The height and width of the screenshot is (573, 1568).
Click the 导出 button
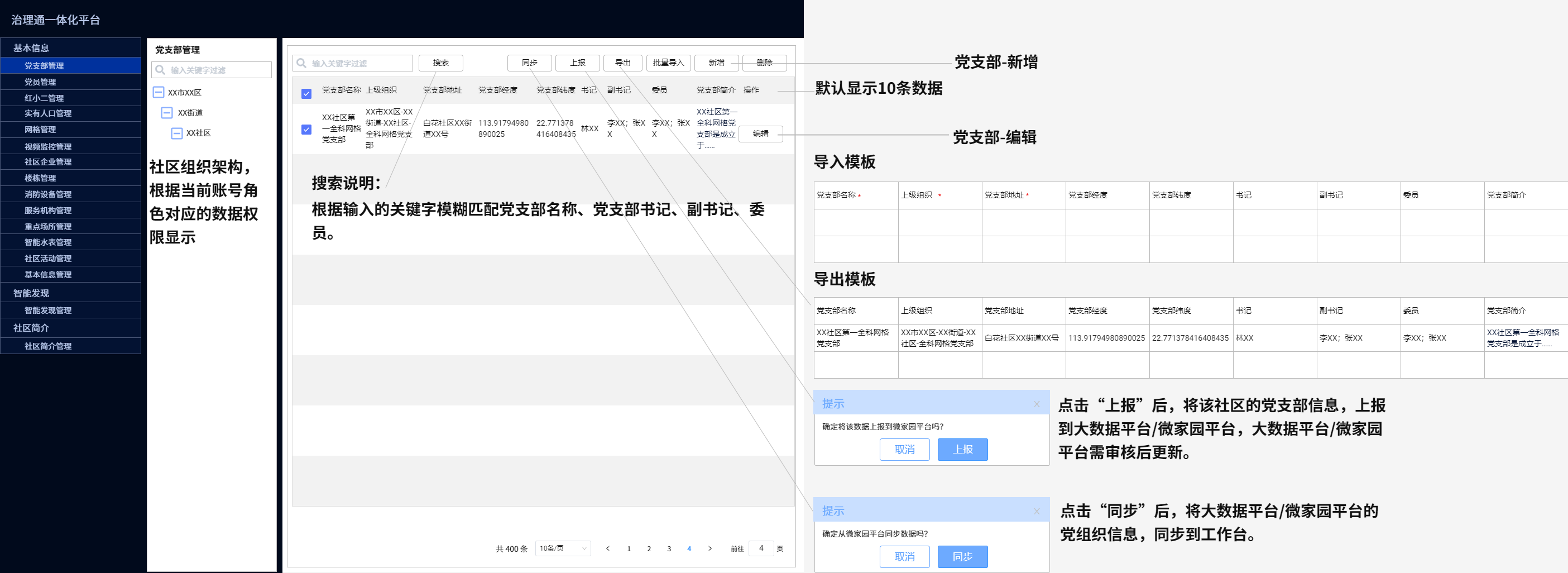[623, 63]
